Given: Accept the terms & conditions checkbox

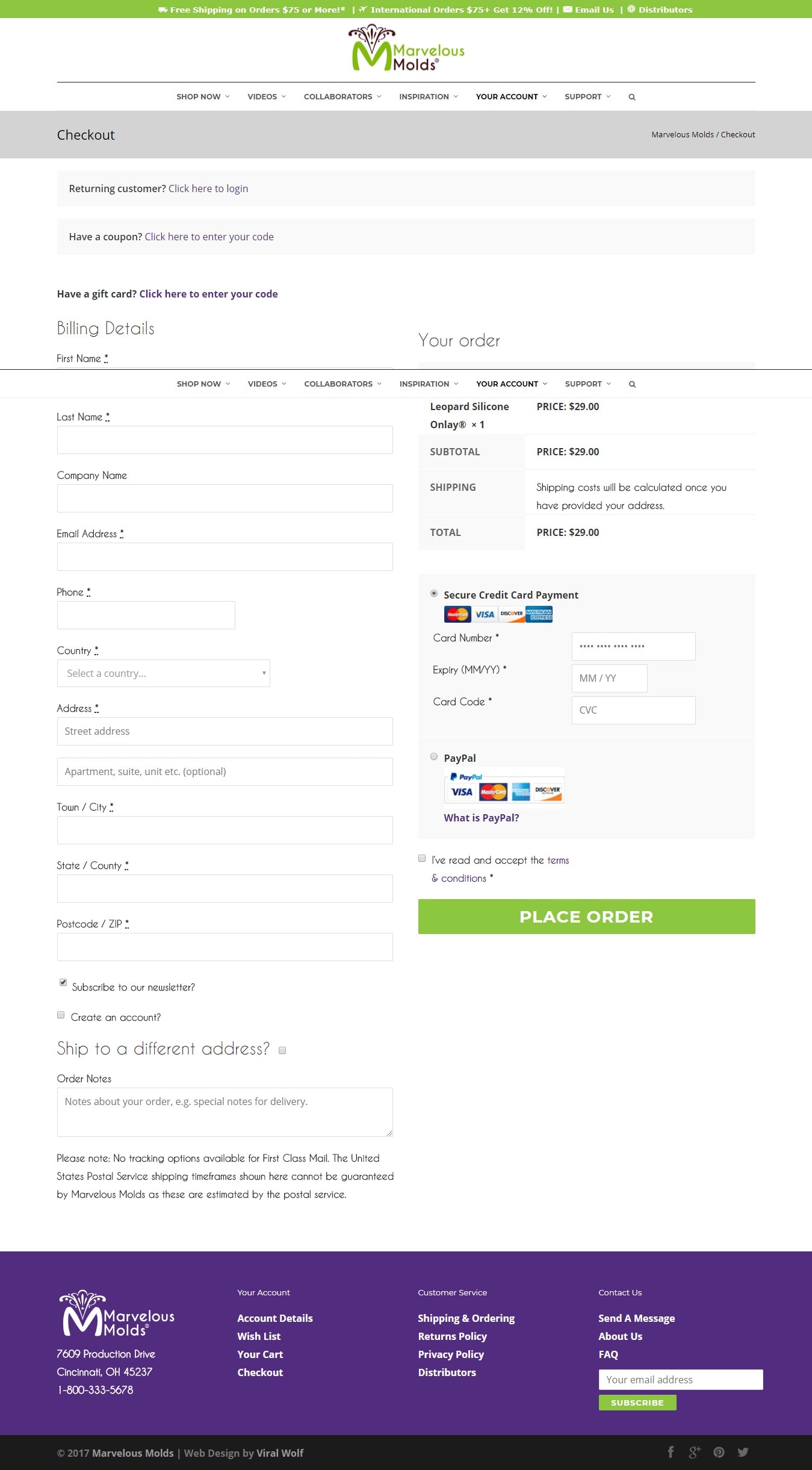Looking at the screenshot, I should pyautogui.click(x=422, y=859).
